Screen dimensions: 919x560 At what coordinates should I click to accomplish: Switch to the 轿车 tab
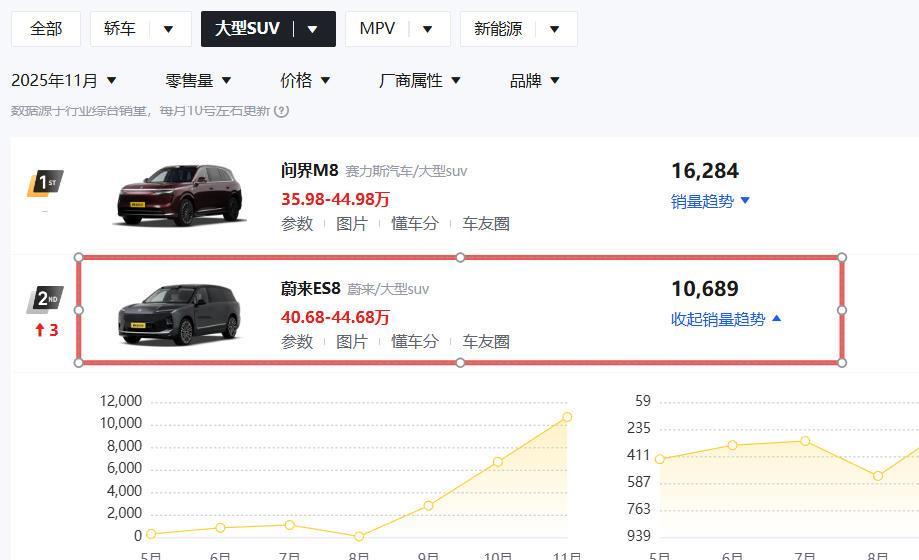[120, 29]
